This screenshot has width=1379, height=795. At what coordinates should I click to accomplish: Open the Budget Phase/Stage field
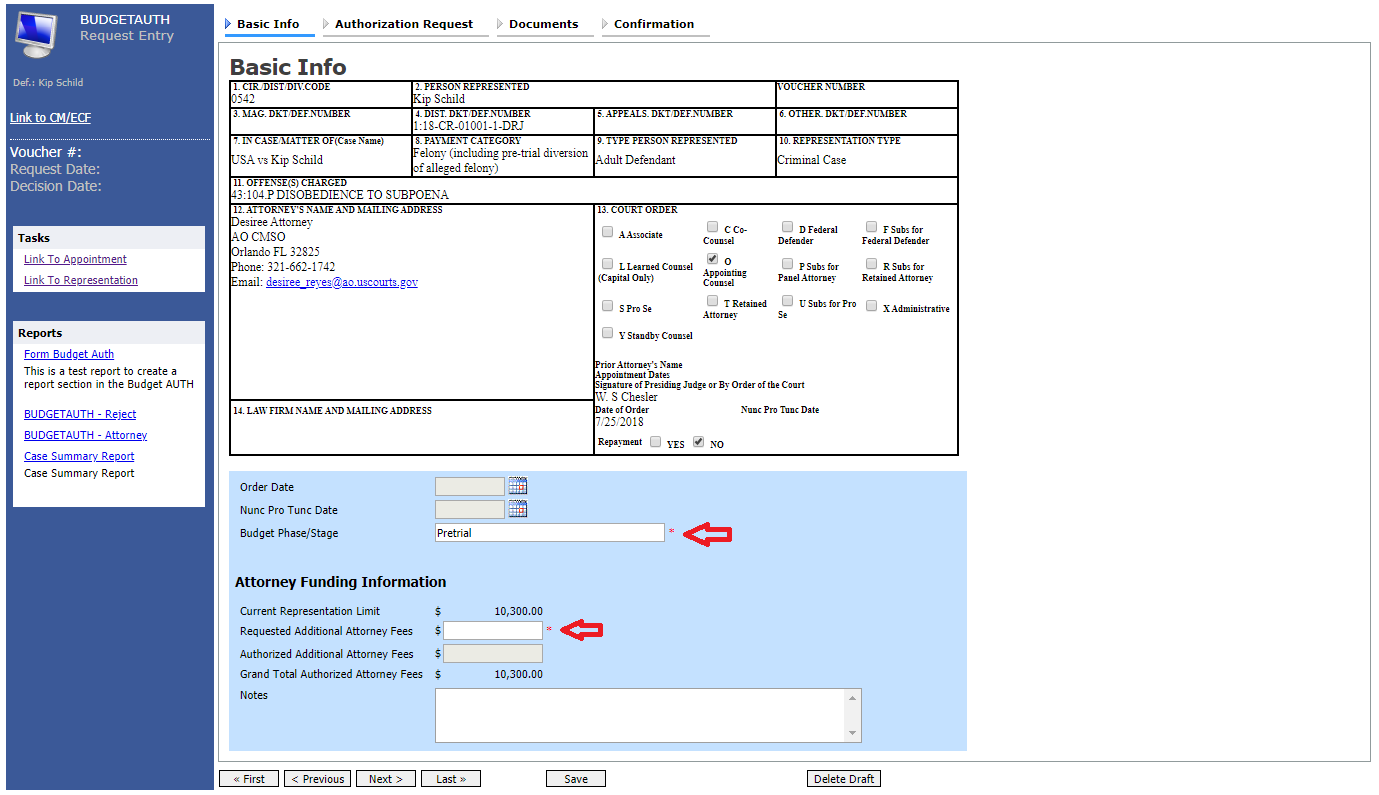click(x=549, y=533)
